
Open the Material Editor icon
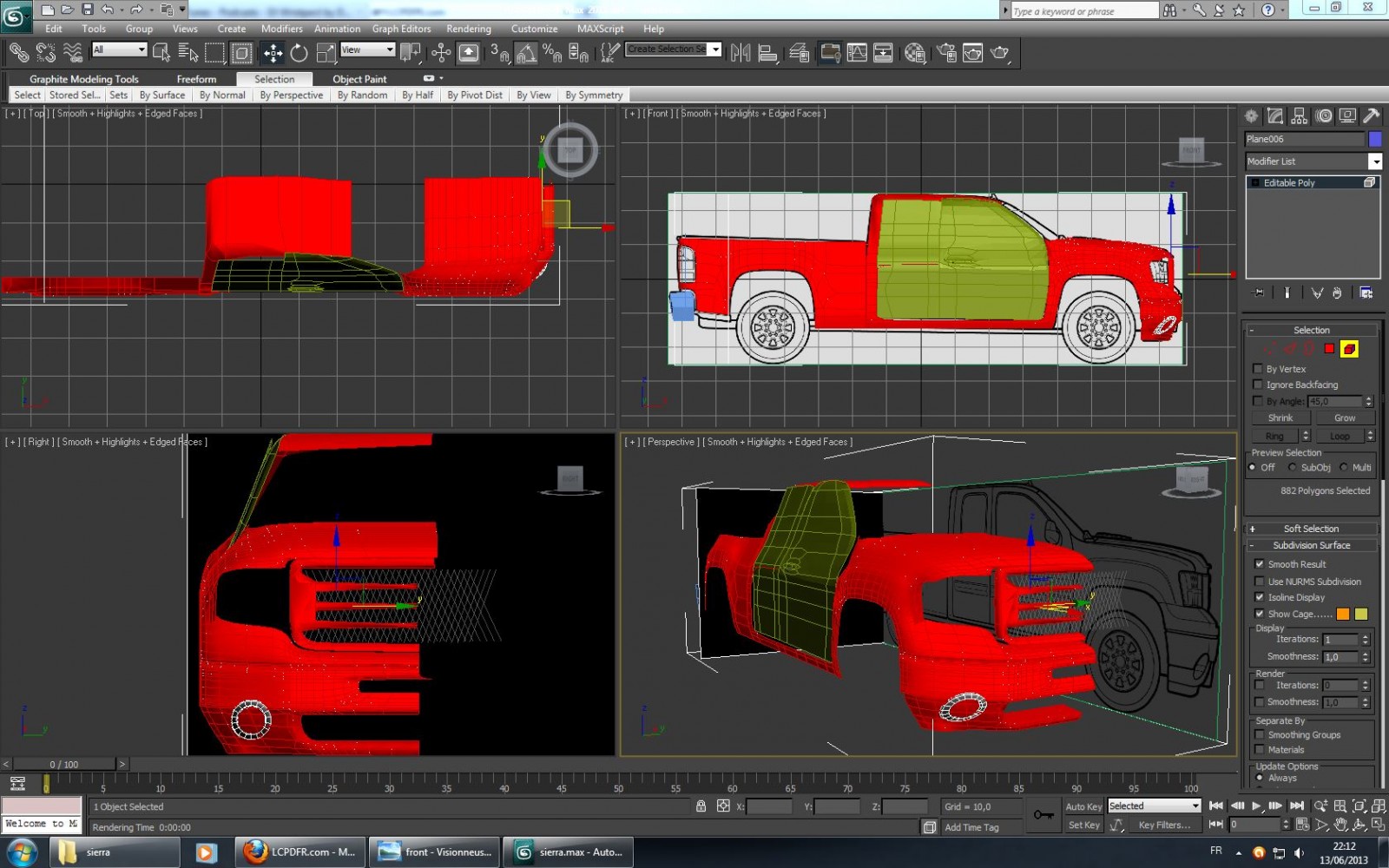click(914, 54)
